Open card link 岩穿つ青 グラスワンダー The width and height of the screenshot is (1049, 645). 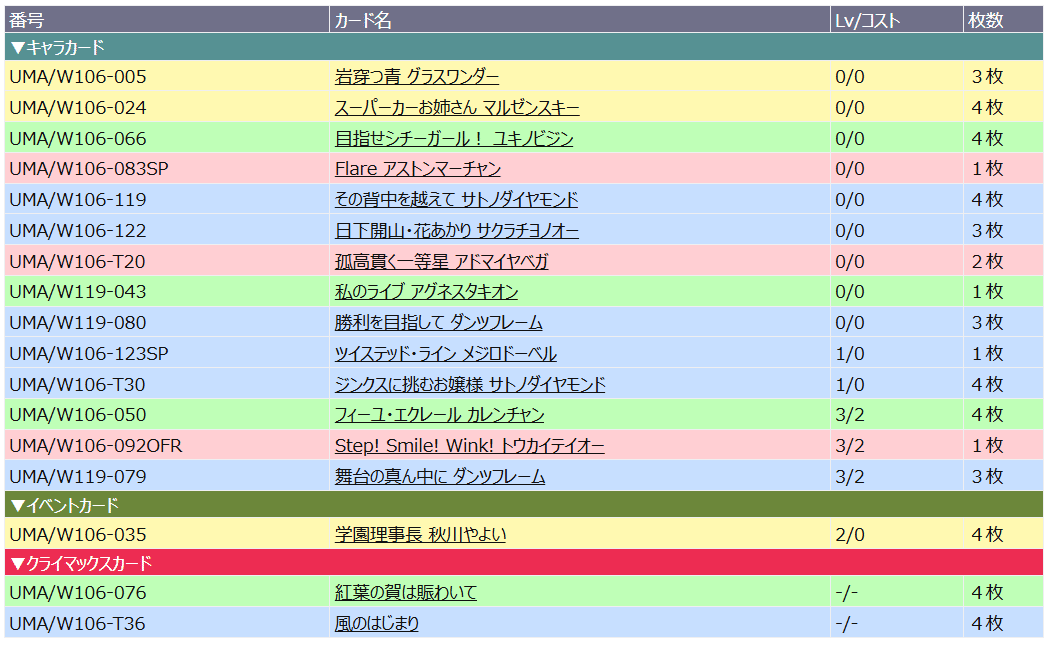[417, 77]
